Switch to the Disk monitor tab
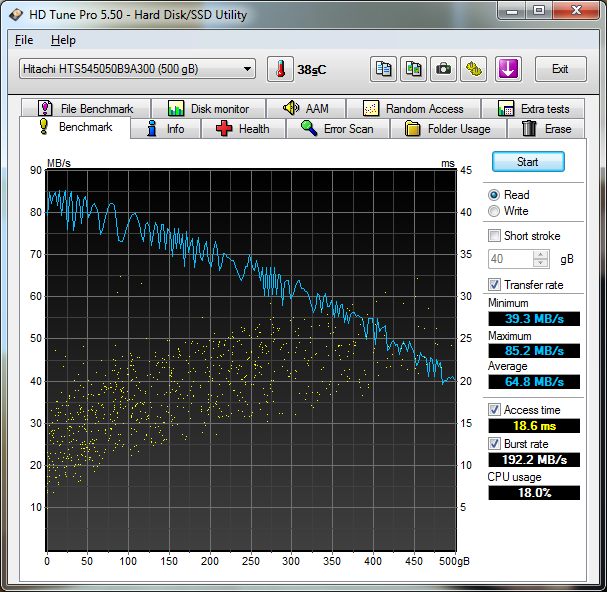Image resolution: width=607 pixels, height=592 pixels. click(209, 108)
